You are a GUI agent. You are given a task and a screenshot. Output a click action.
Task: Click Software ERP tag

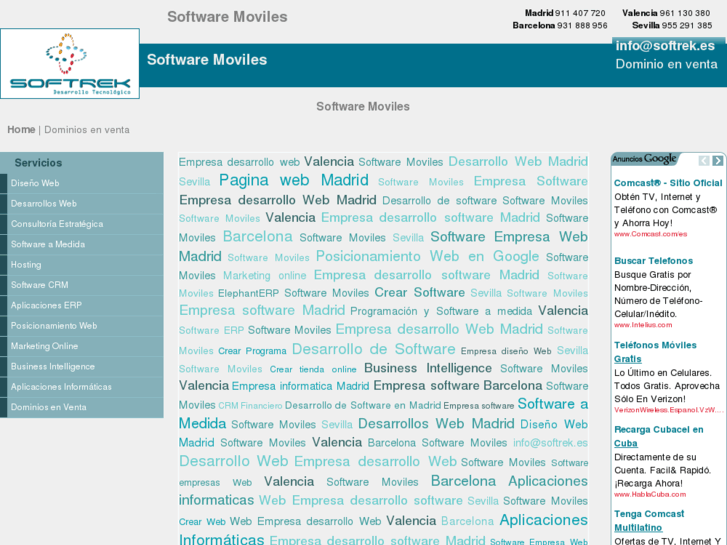pos(211,330)
